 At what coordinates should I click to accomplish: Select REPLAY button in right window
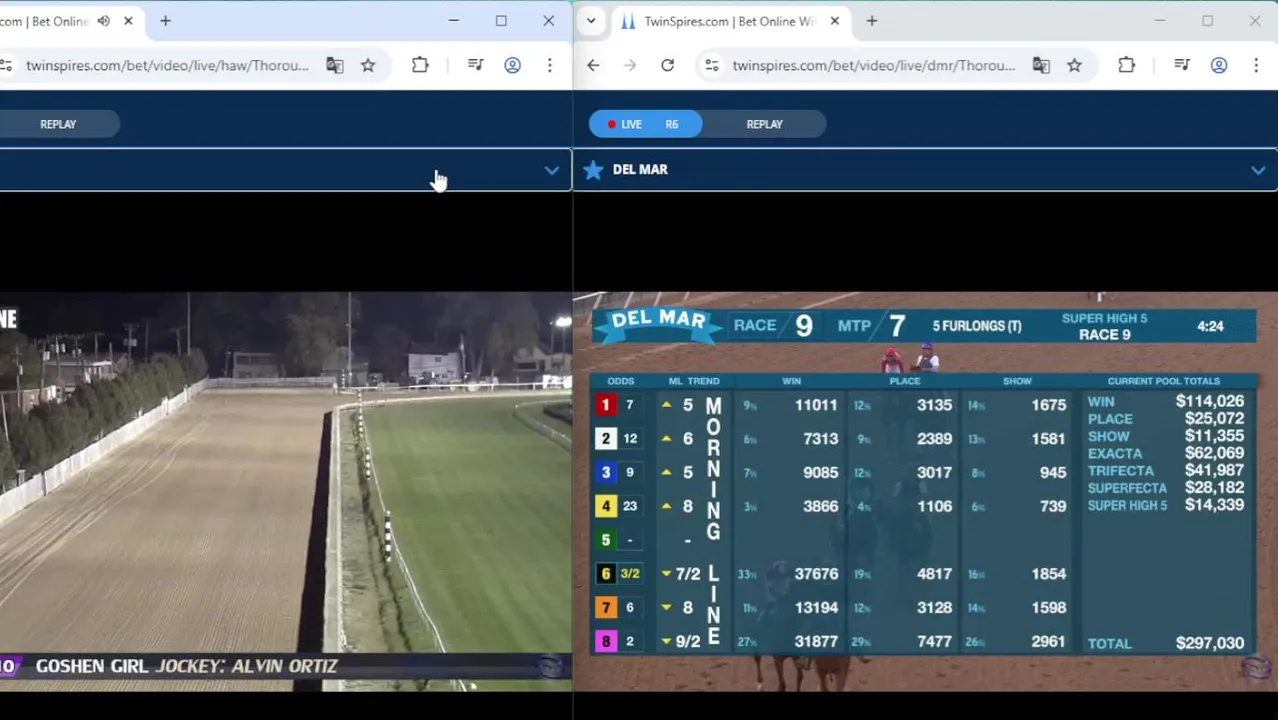point(764,124)
